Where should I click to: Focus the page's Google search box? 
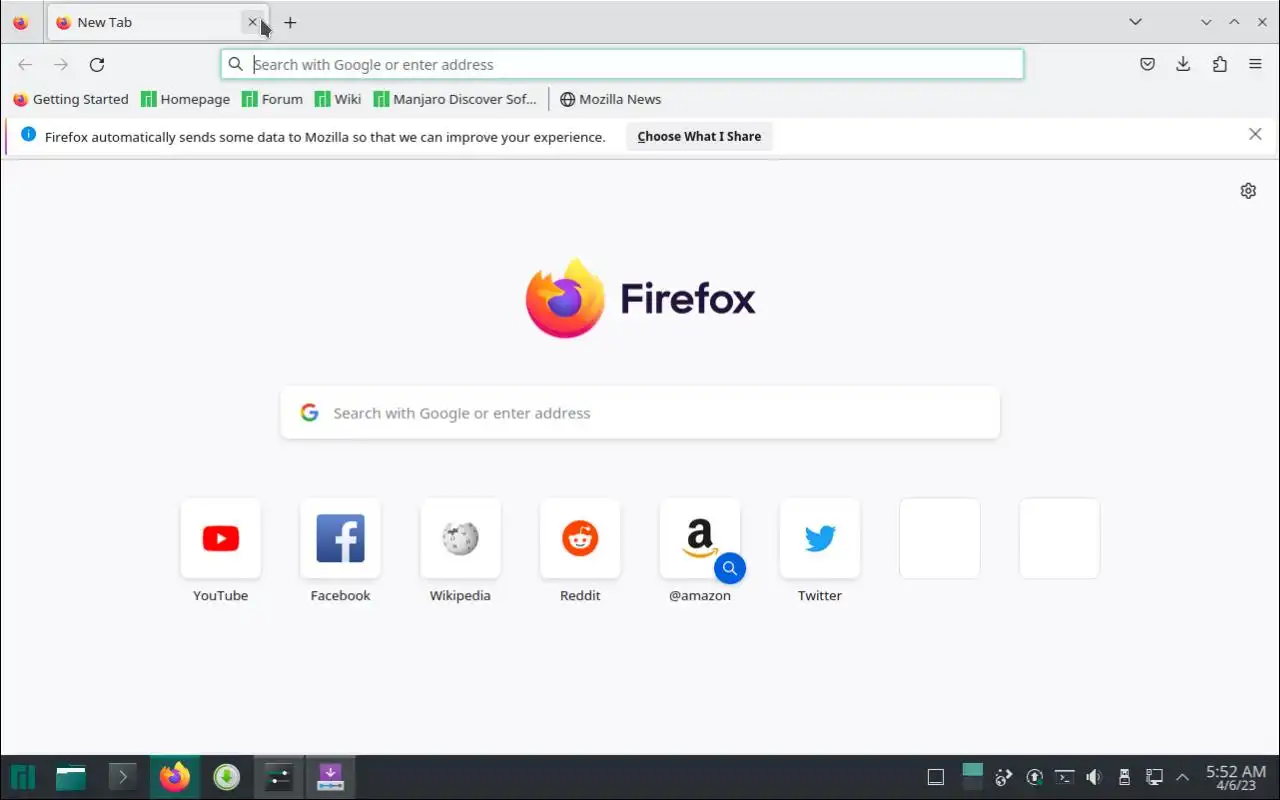640,413
